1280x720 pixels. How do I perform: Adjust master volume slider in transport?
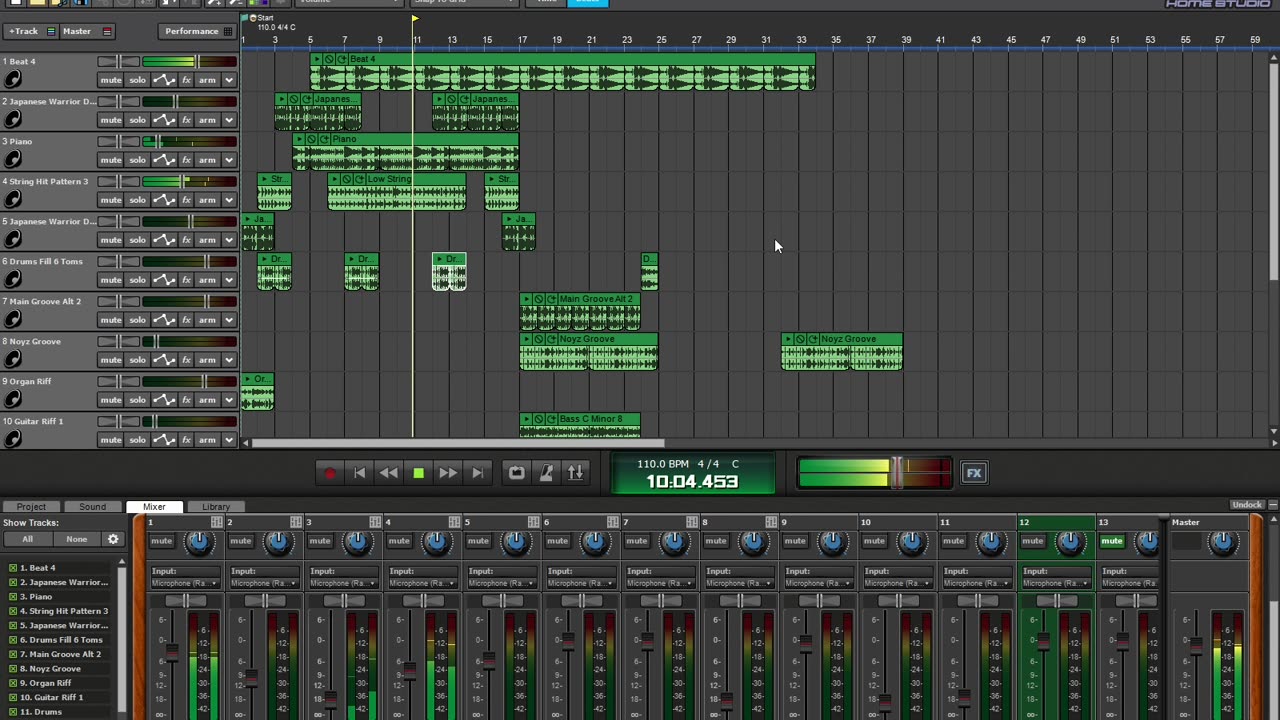(898, 473)
